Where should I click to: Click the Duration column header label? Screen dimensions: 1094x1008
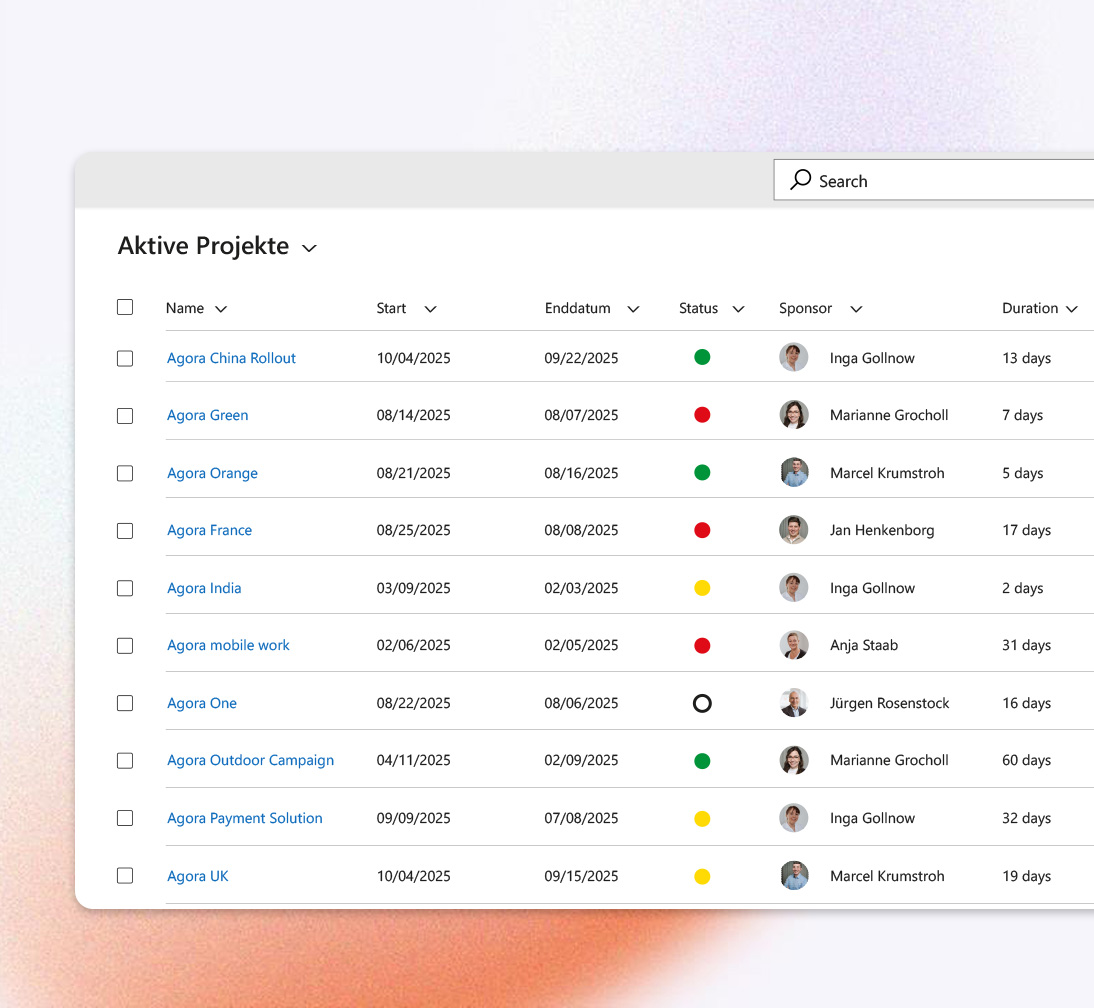pyautogui.click(x=1030, y=308)
